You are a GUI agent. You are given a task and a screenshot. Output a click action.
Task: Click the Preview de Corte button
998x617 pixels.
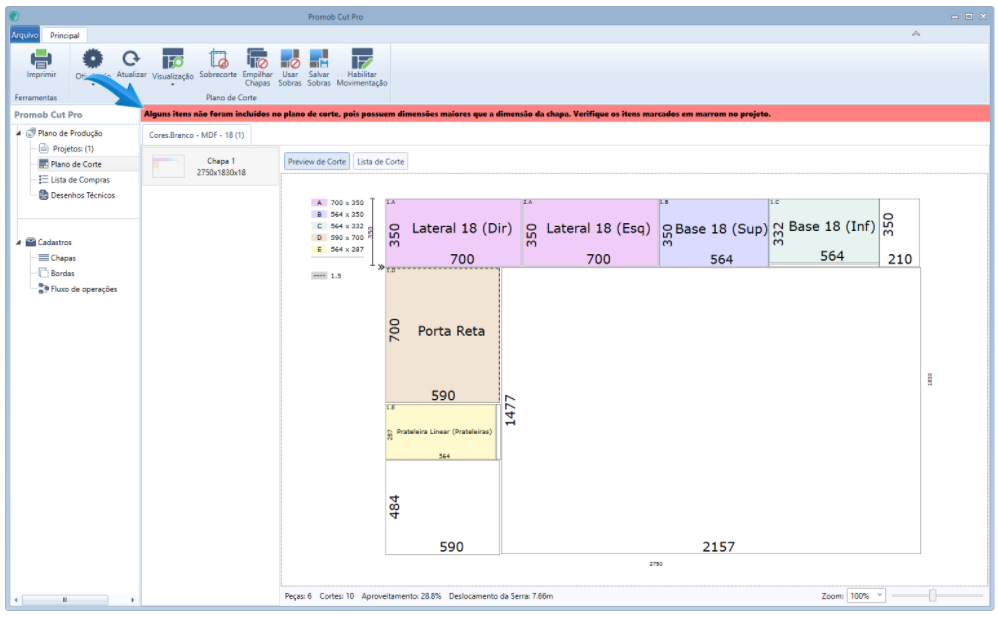(x=316, y=161)
